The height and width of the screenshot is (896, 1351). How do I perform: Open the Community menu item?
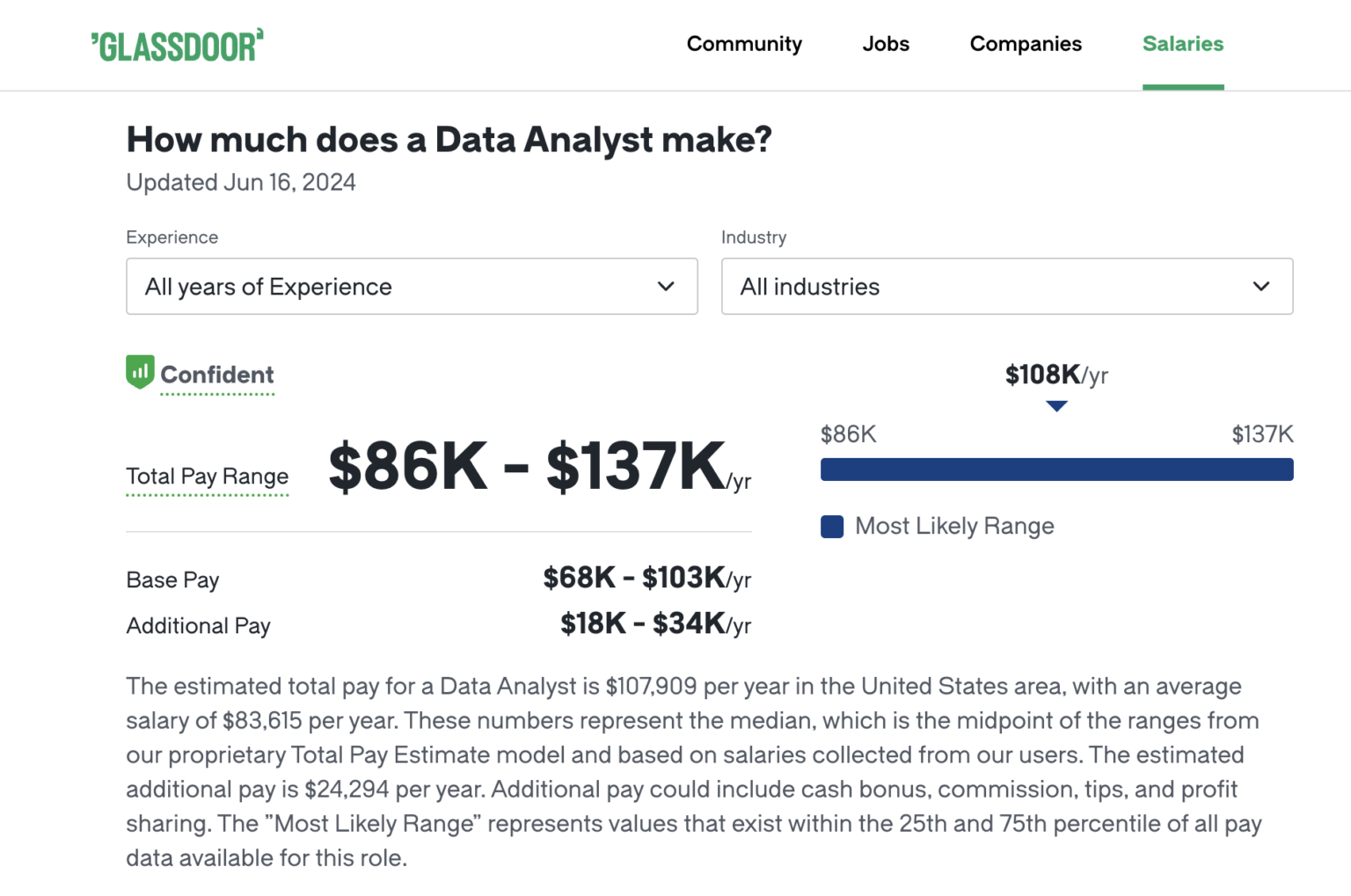click(x=744, y=44)
